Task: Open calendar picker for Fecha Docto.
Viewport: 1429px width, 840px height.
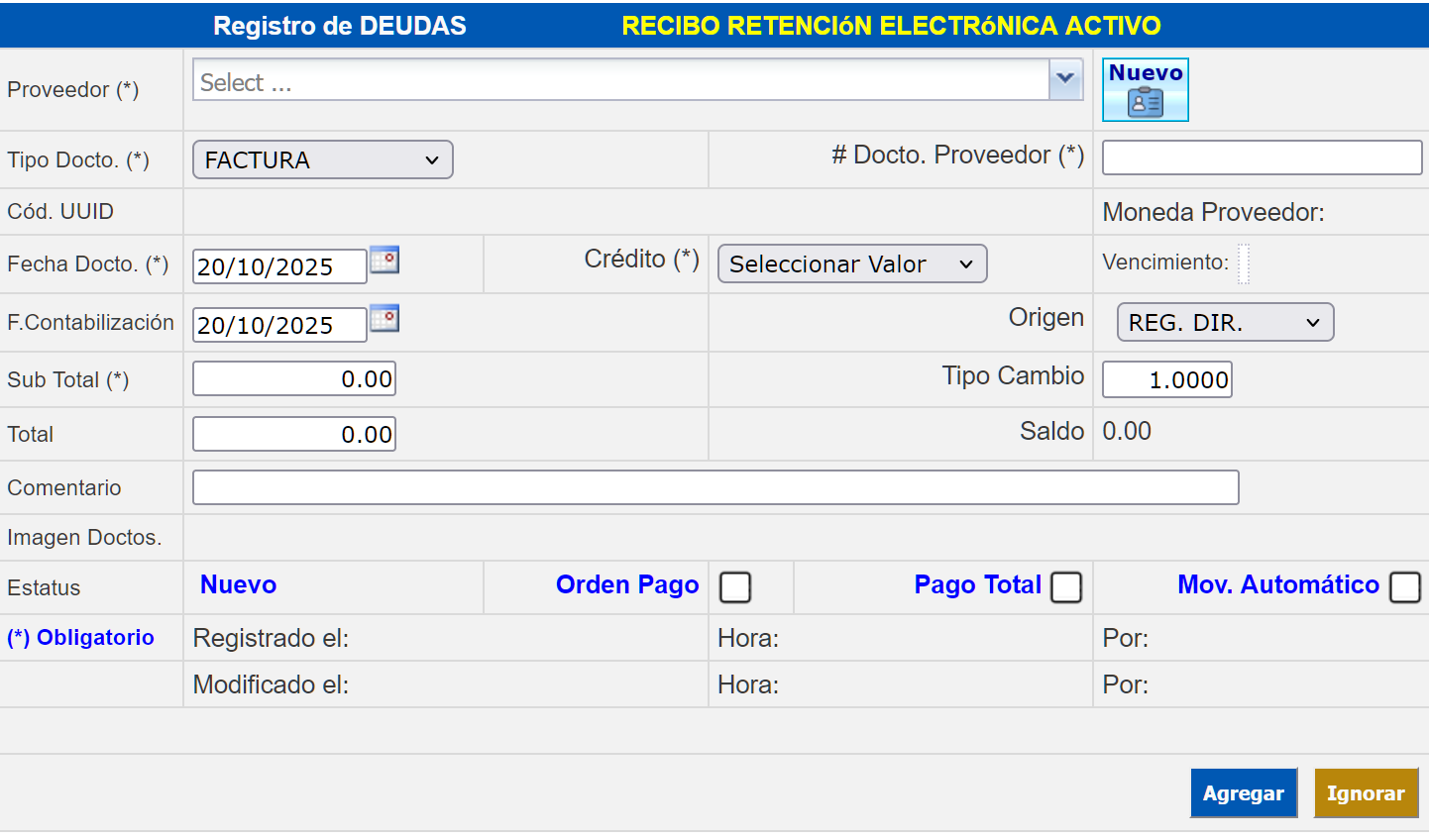Action: (385, 261)
